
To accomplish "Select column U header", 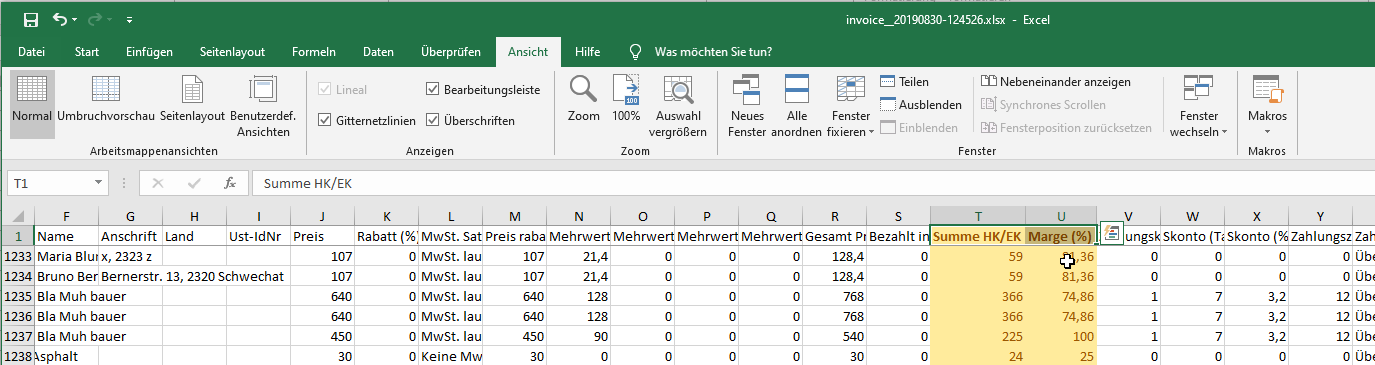I will pos(1060,215).
